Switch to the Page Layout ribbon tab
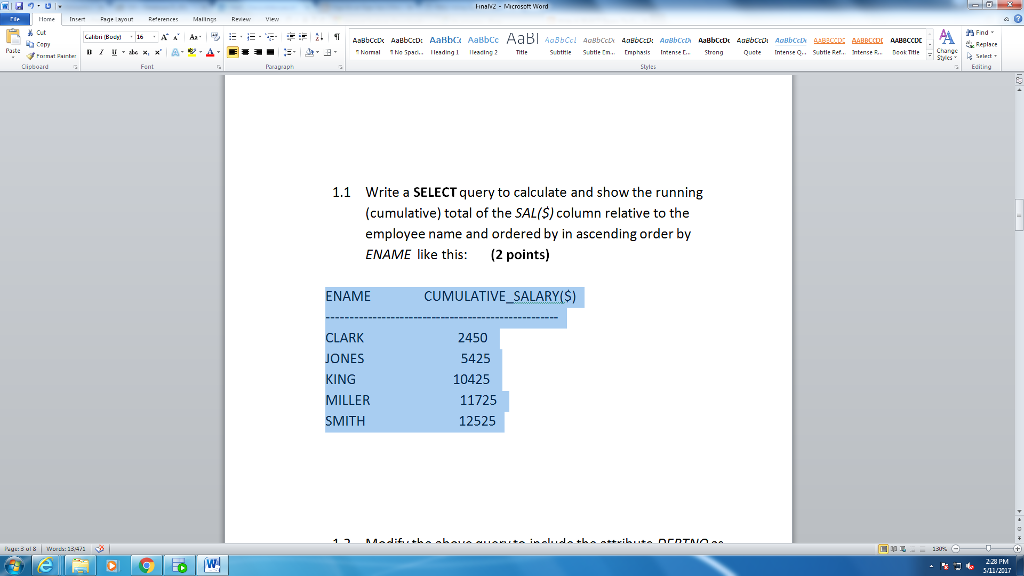This screenshot has height=576, width=1024. pyautogui.click(x=117, y=19)
